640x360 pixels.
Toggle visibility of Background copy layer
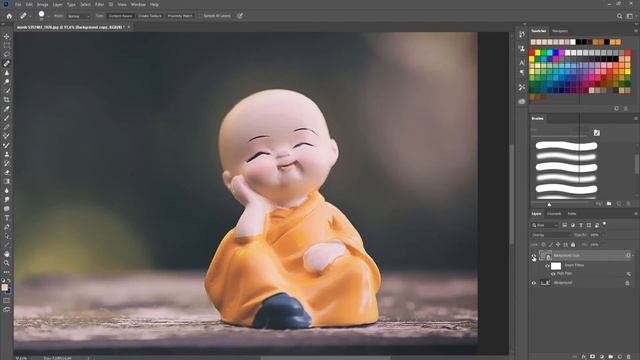(533, 256)
